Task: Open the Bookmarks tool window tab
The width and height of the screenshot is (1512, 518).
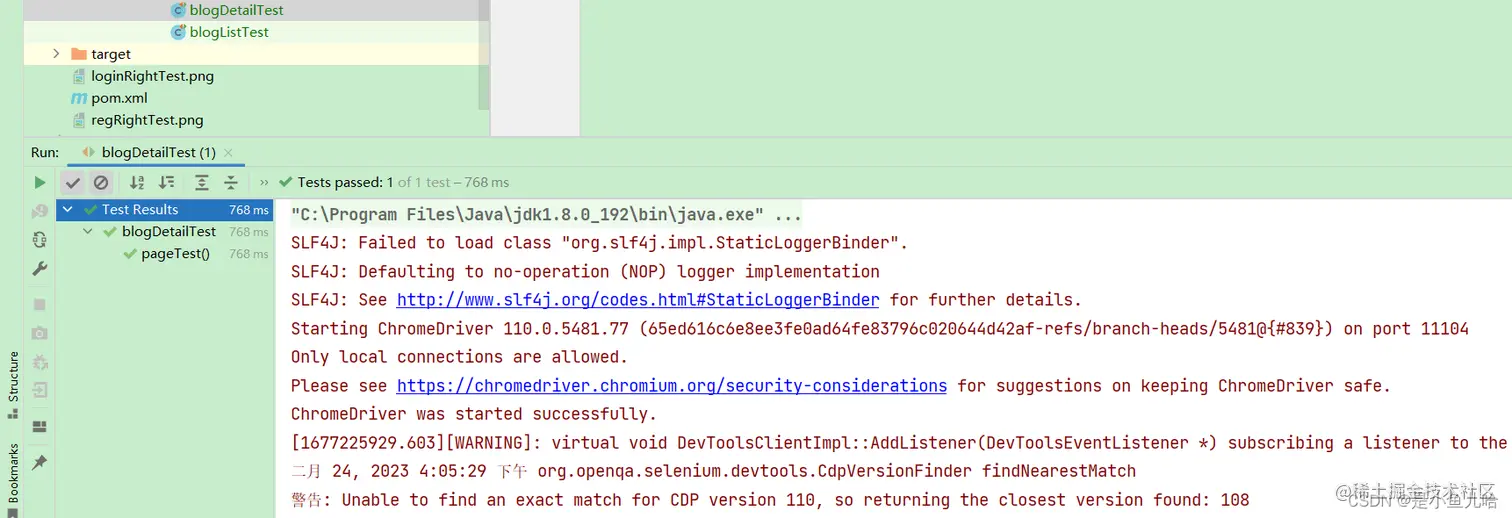Action: pyautogui.click(x=13, y=479)
